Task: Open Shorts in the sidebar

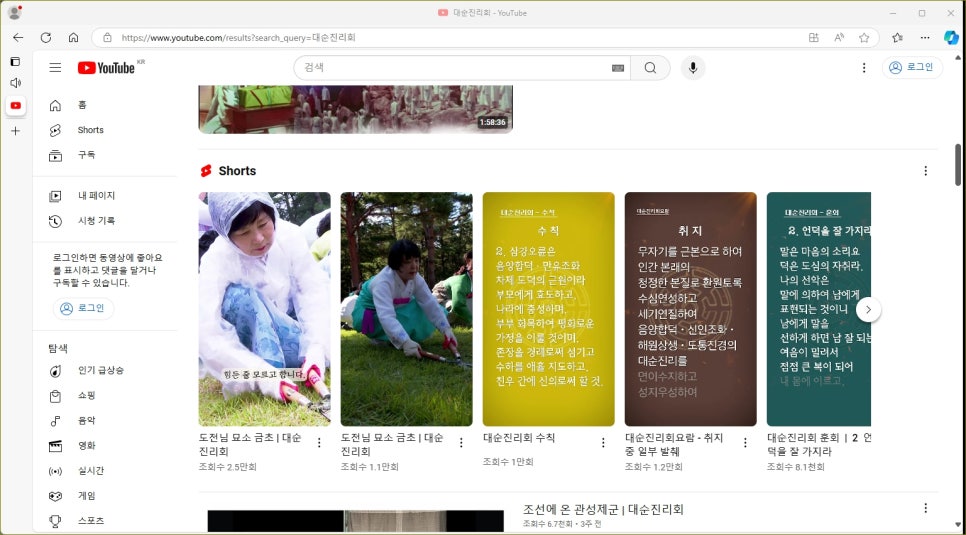Action: tap(105, 130)
